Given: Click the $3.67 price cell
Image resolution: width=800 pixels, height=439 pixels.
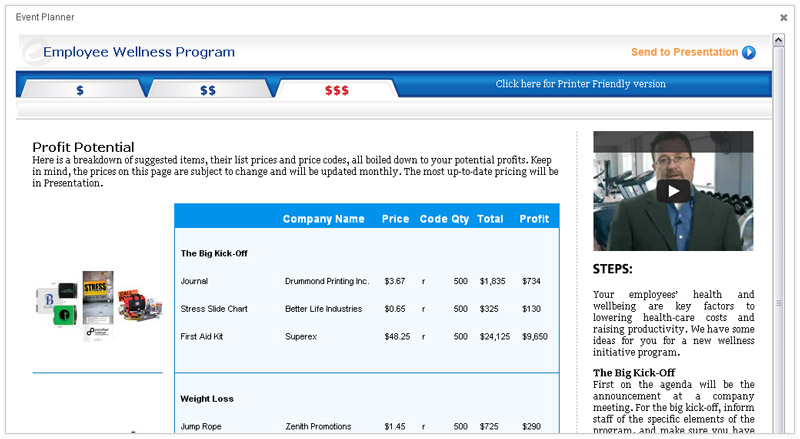Looking at the screenshot, I should (395, 281).
